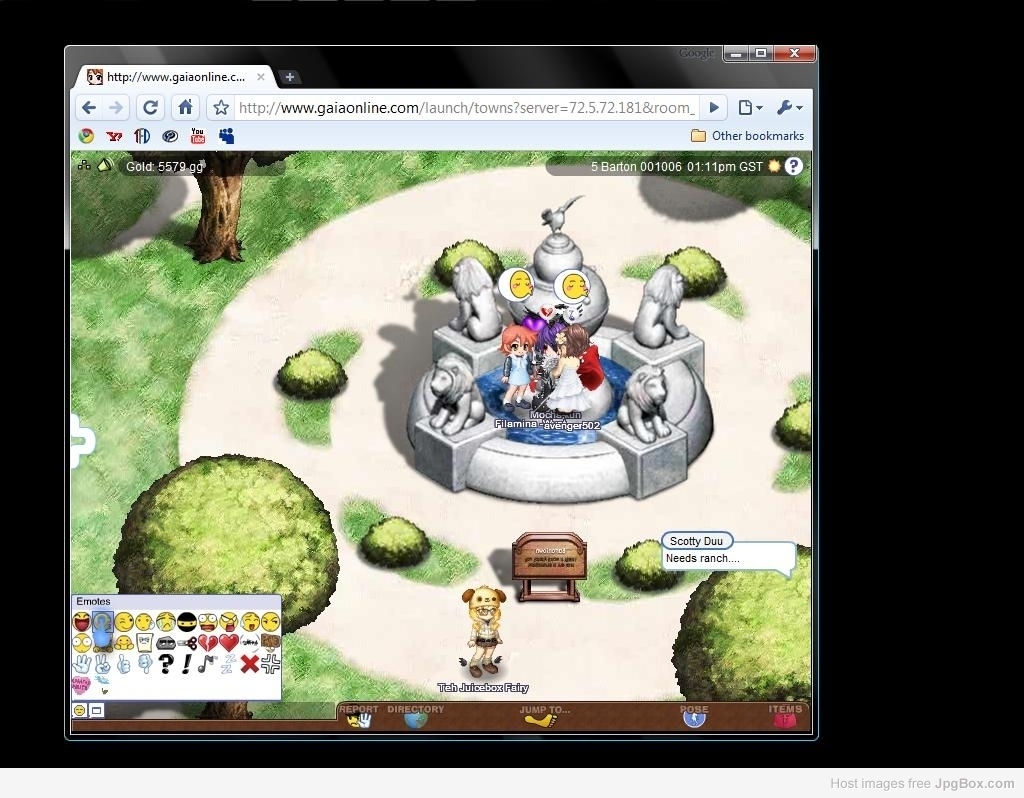Pick the crying face emote

tap(166, 622)
